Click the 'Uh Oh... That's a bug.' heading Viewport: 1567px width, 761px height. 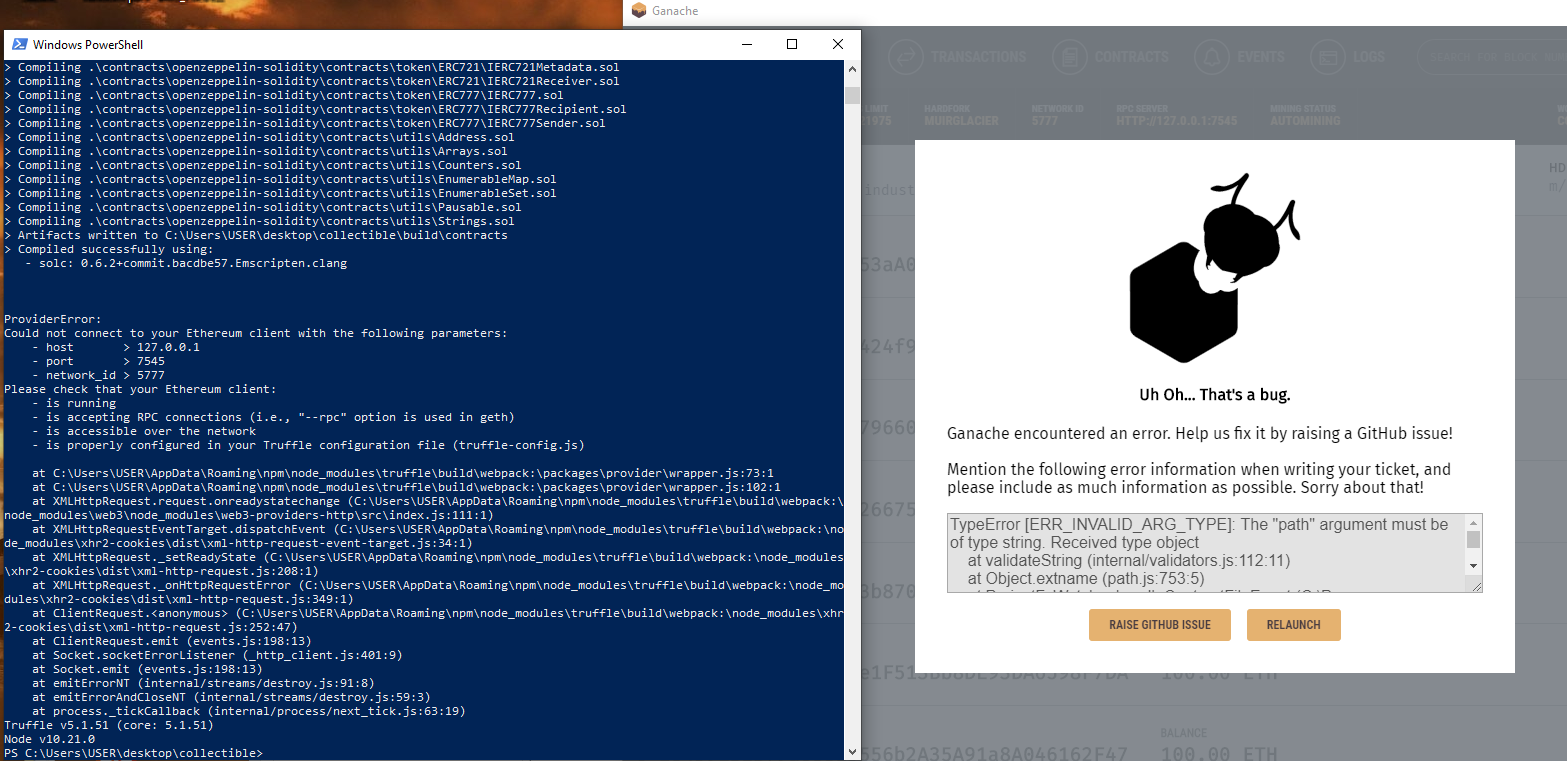1215,394
